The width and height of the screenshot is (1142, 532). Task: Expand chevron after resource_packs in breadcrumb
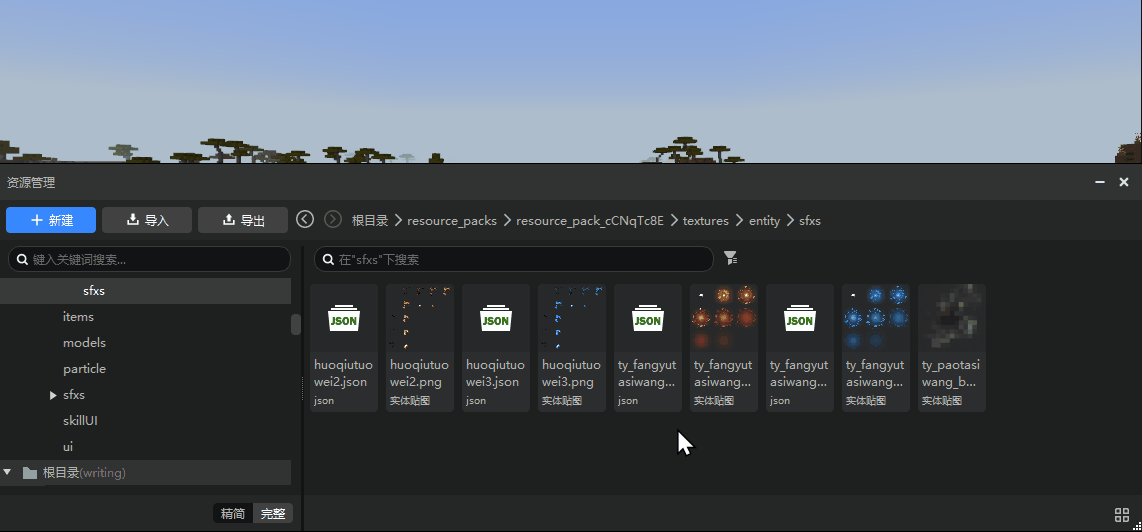507,220
